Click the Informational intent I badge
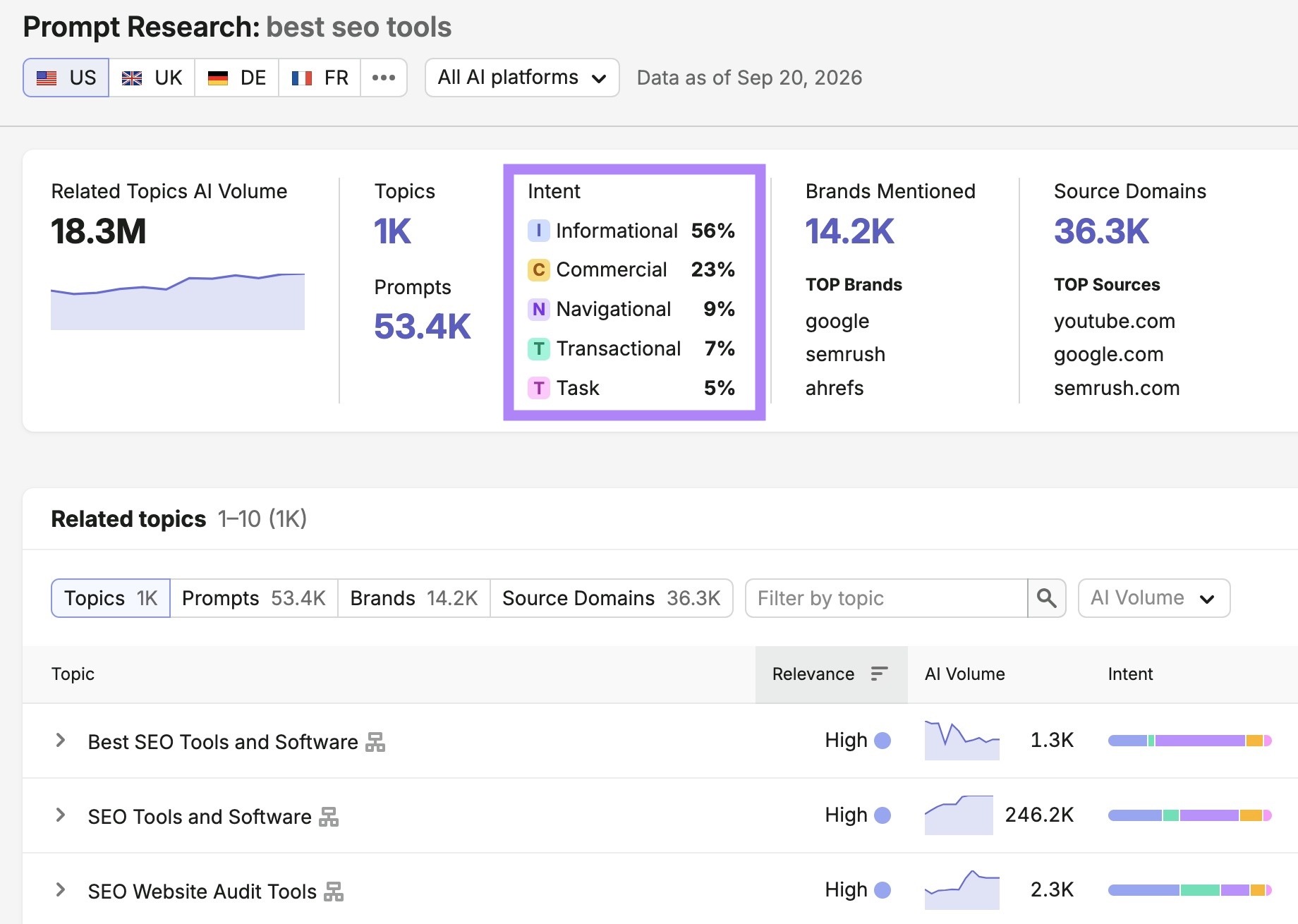 (539, 231)
